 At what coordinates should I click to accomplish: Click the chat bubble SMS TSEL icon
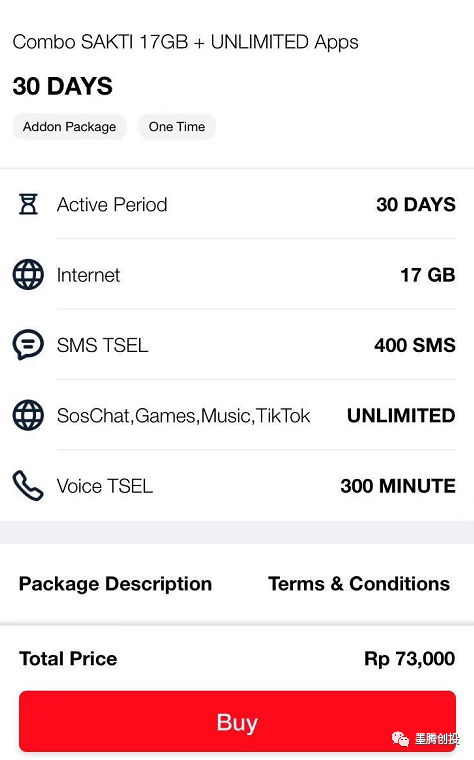coord(28,345)
